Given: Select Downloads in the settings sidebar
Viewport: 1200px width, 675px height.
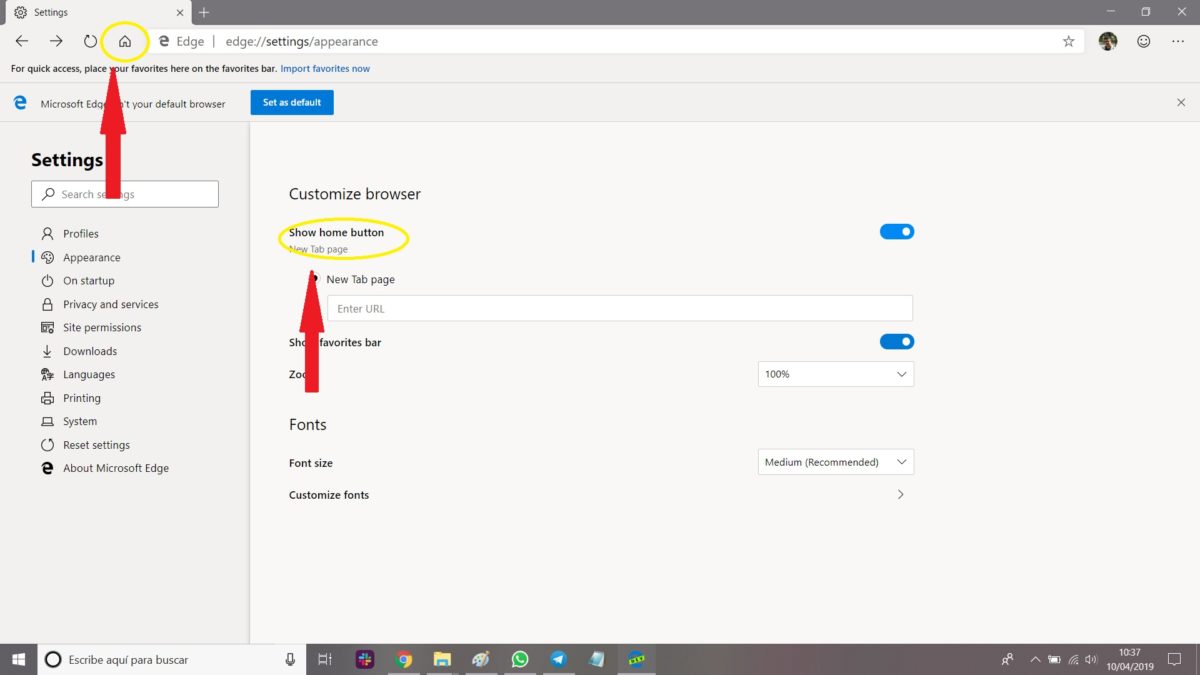Looking at the screenshot, I should [x=90, y=351].
